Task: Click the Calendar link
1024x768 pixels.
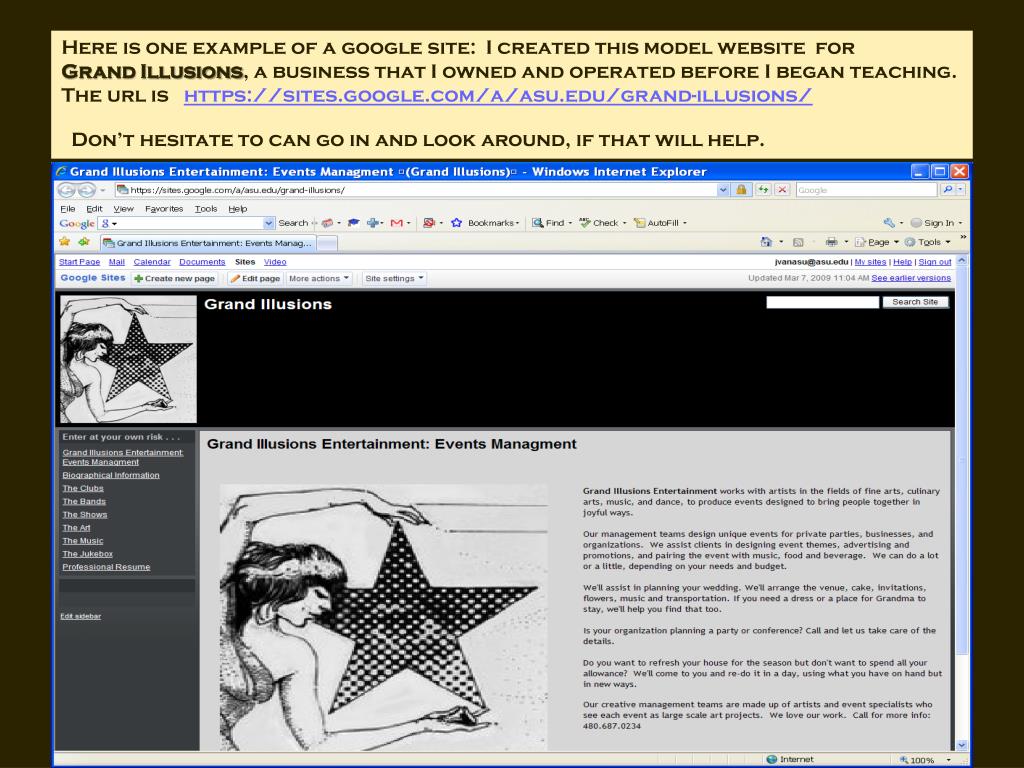Action: 152,262
